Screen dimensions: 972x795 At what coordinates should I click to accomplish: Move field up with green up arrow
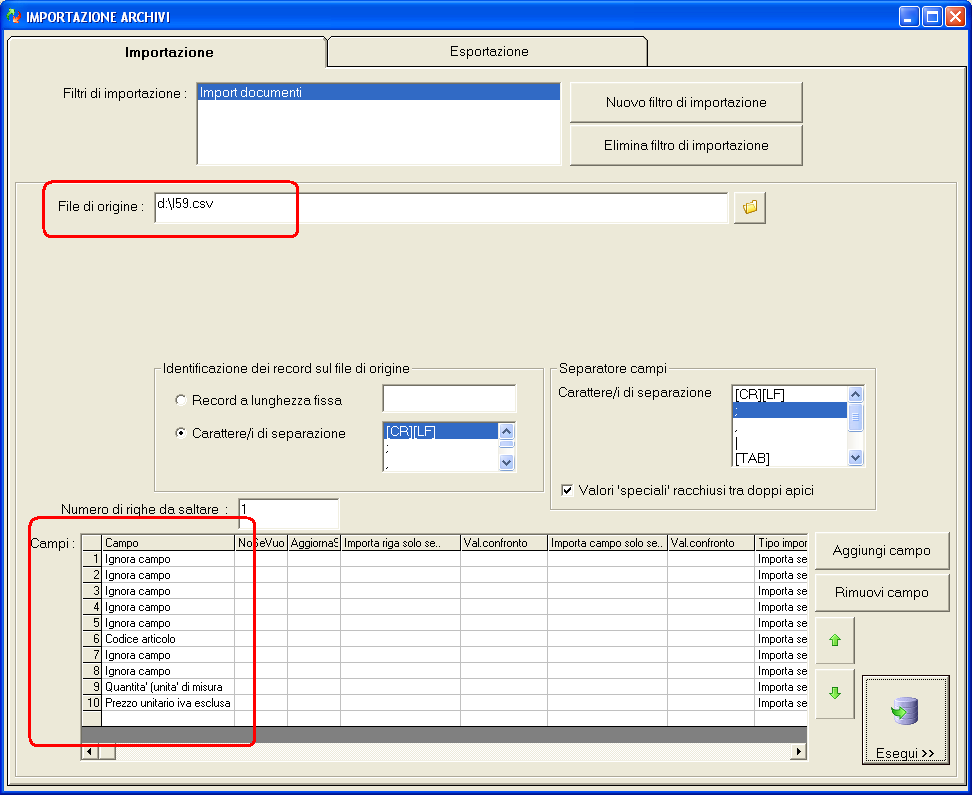click(835, 641)
